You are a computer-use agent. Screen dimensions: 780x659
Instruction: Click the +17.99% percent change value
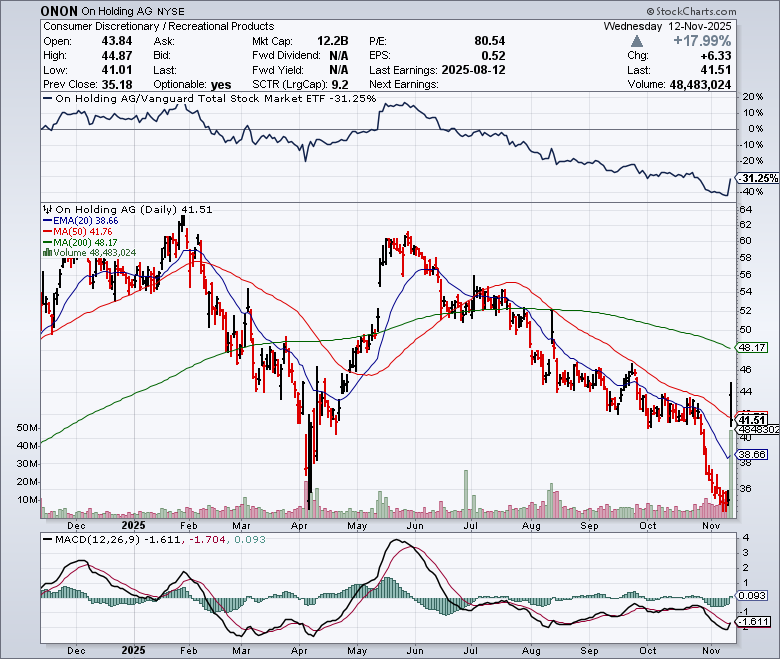tap(702, 41)
